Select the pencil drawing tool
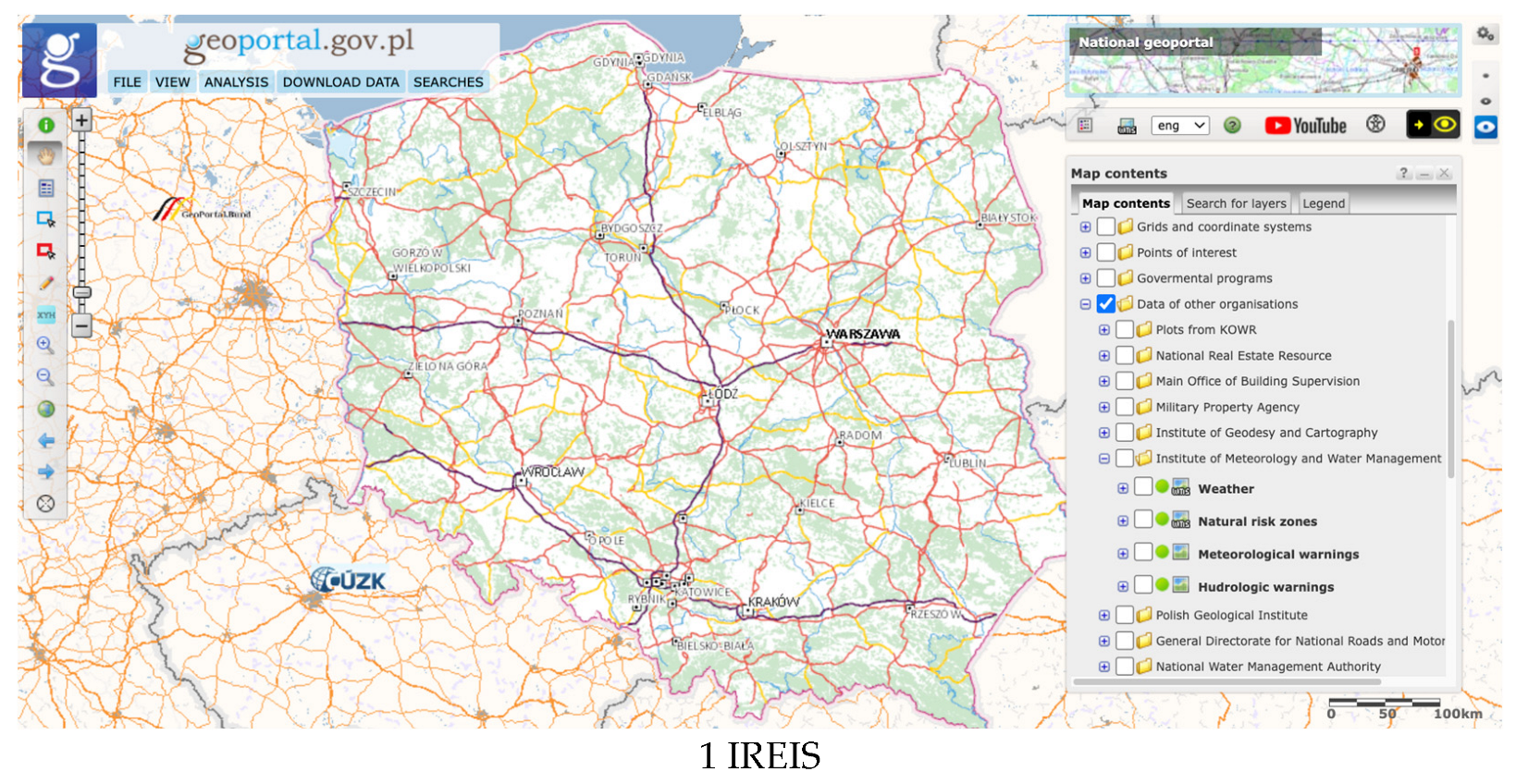The image size is (1516, 784). click(x=45, y=283)
